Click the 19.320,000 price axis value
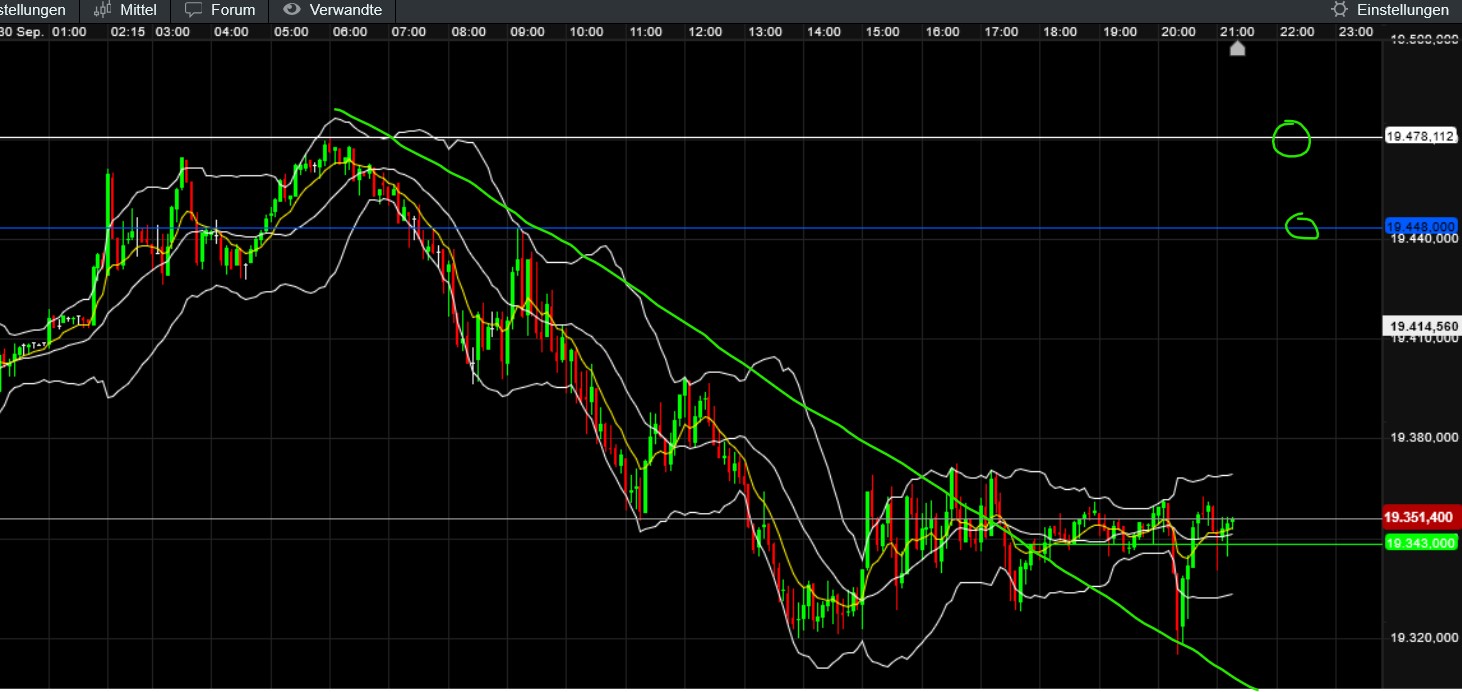Screen dimensions: 1462x692 pyautogui.click(x=1426, y=637)
